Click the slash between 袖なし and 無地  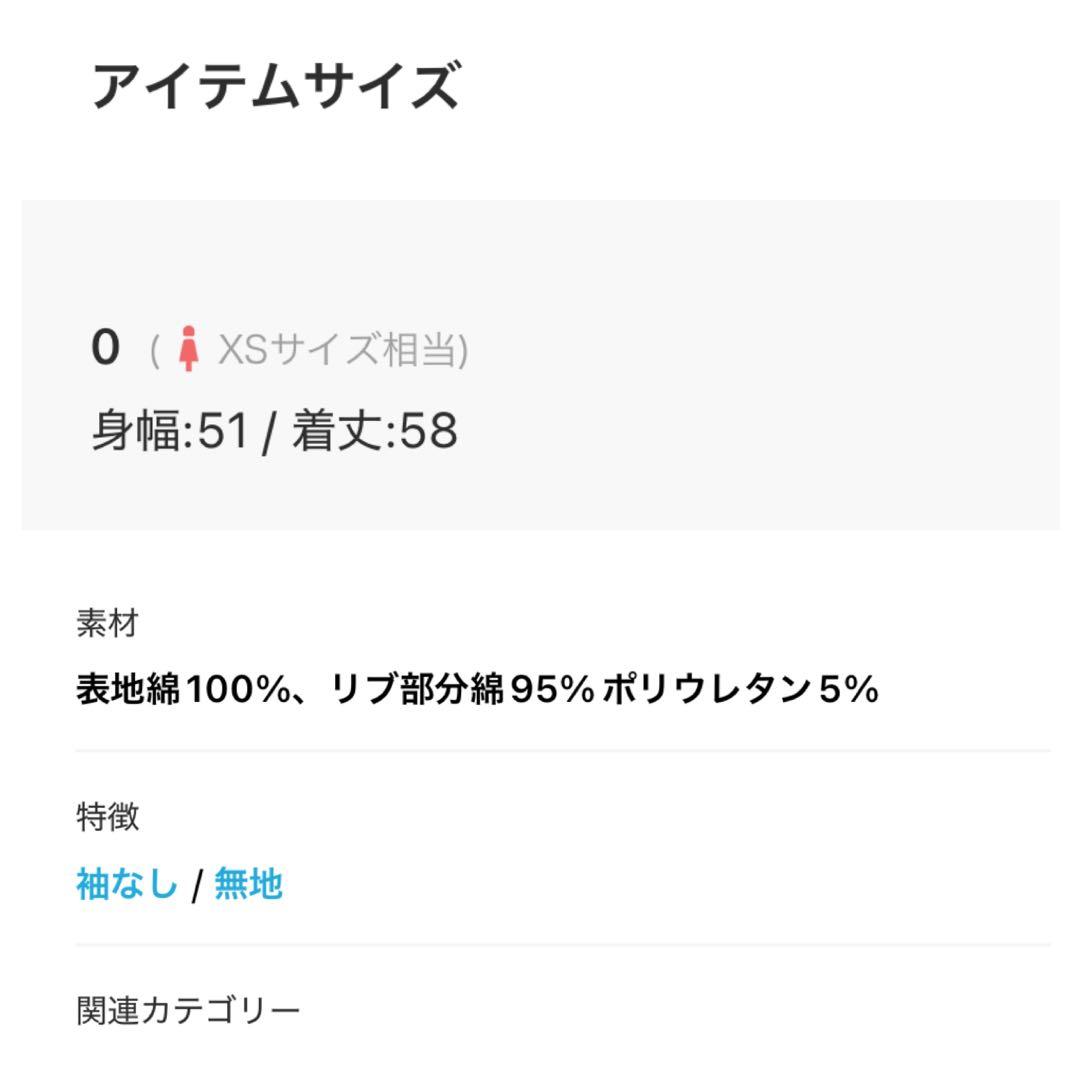click(197, 885)
